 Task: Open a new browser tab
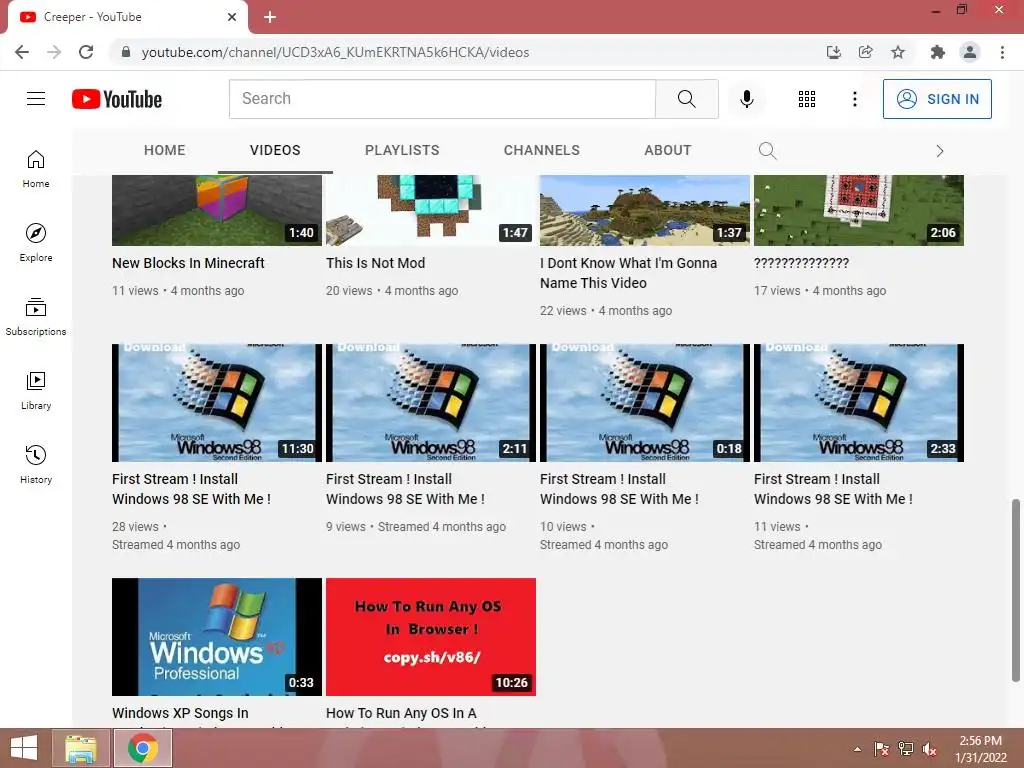click(270, 17)
